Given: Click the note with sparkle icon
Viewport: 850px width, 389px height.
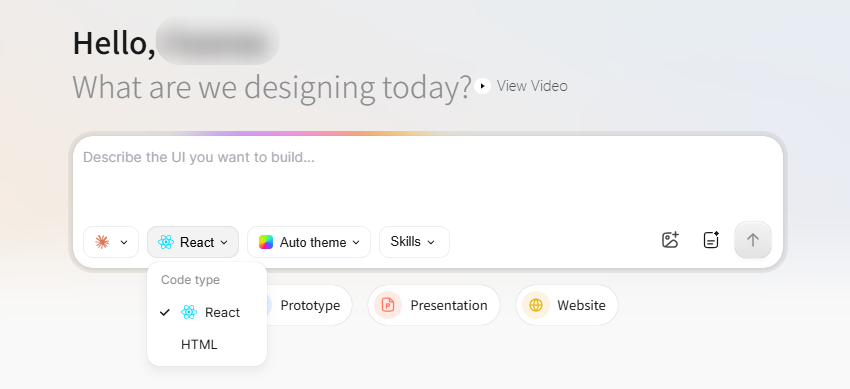Looking at the screenshot, I should [x=711, y=240].
